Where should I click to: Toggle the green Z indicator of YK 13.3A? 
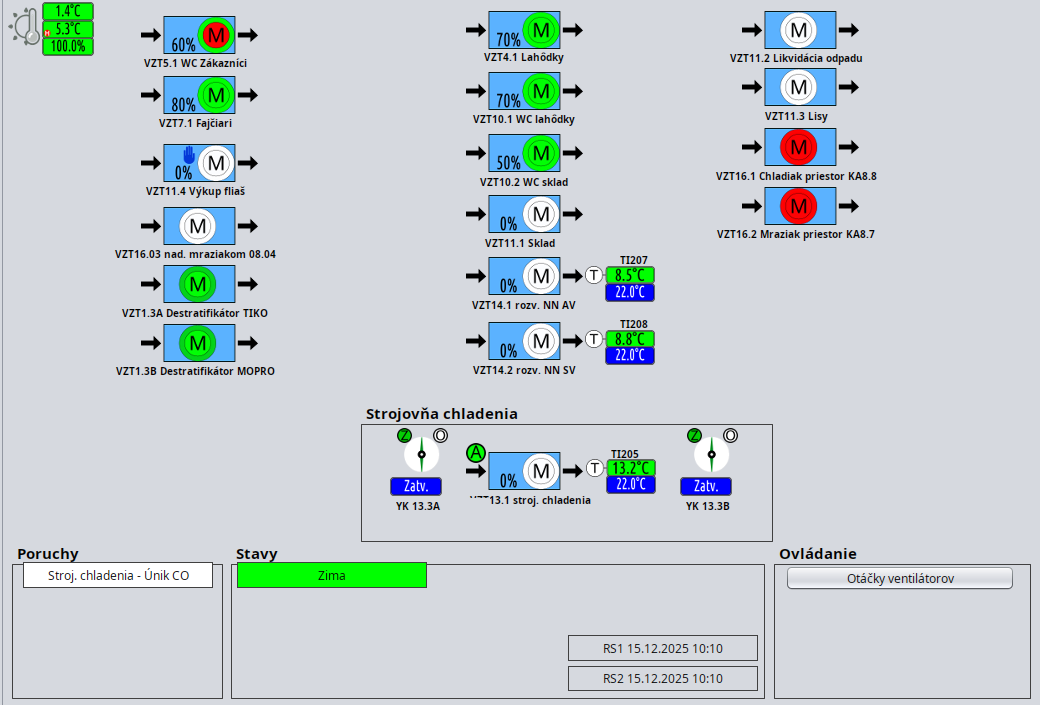click(404, 435)
